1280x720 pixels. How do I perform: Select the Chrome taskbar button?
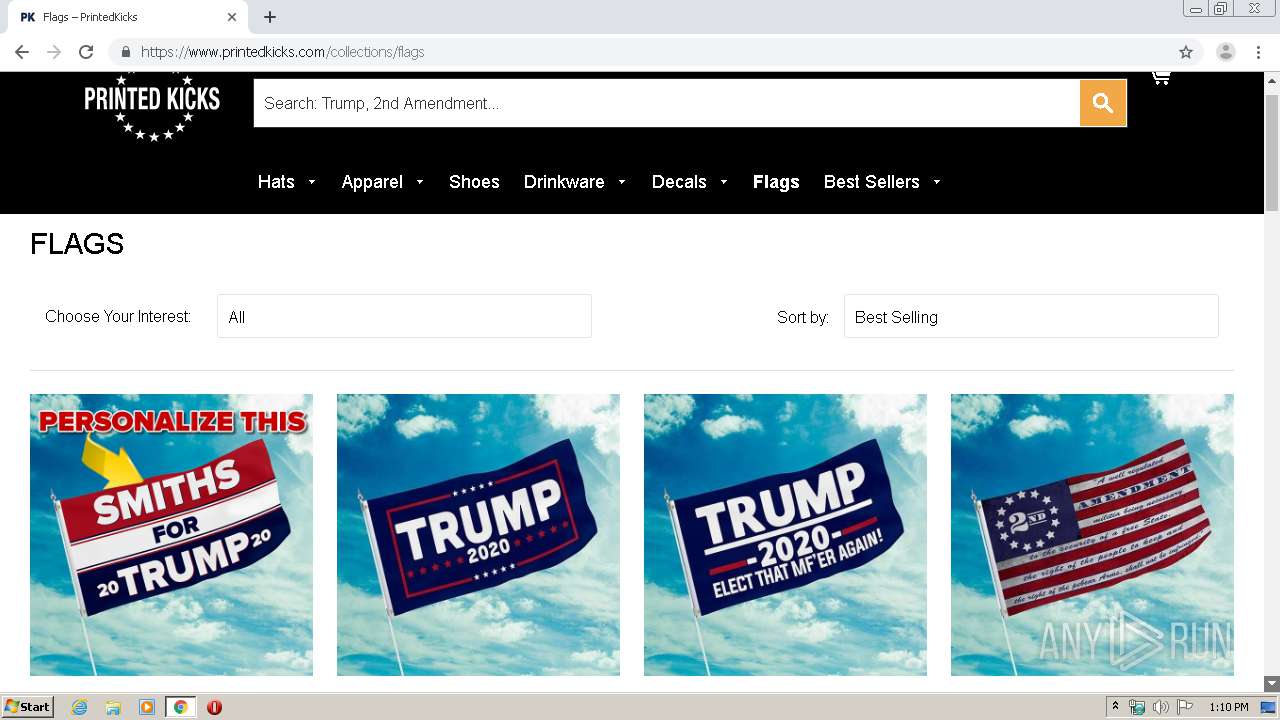181,707
